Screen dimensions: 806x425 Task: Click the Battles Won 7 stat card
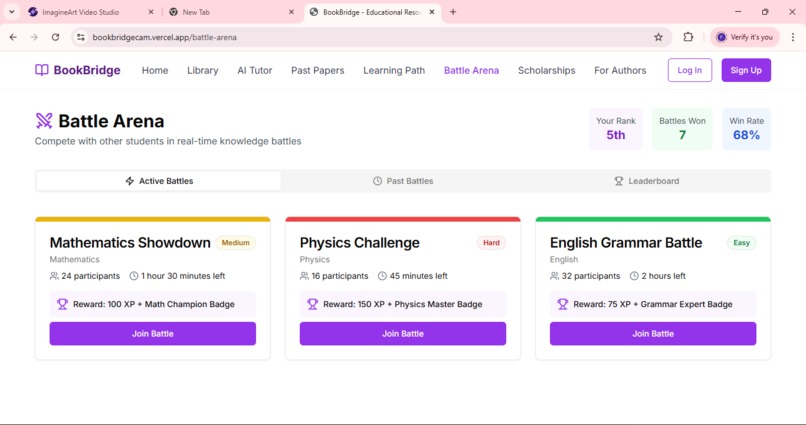[x=682, y=129]
